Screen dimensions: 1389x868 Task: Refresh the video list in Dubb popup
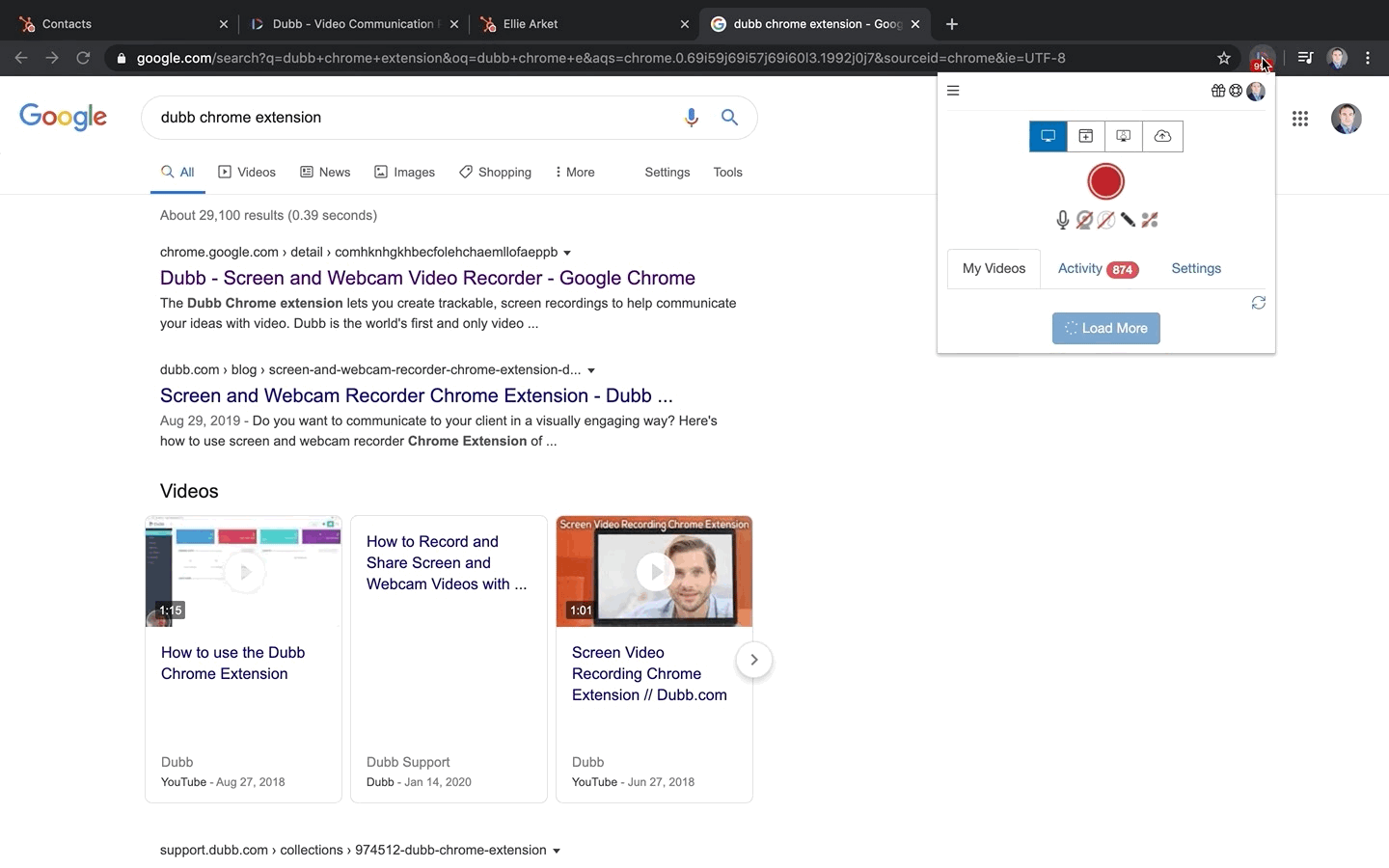tap(1258, 303)
